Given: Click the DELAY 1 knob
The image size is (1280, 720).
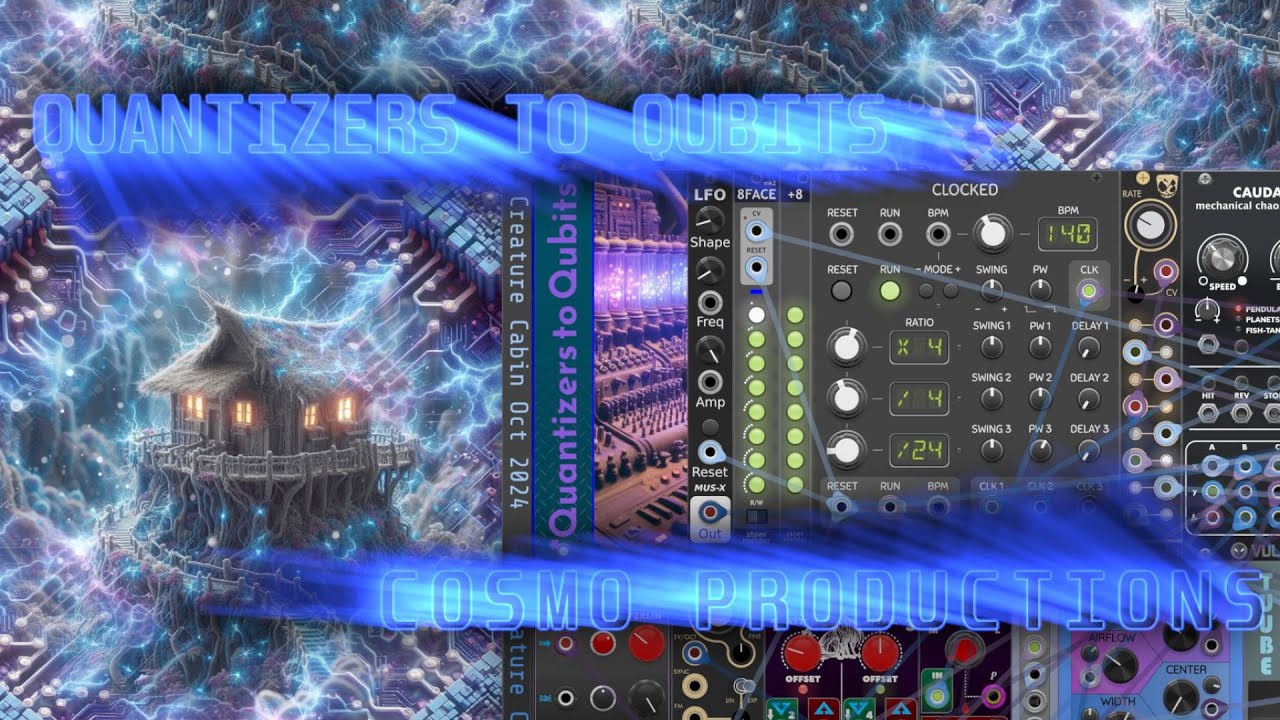Looking at the screenshot, I should (x=1089, y=348).
